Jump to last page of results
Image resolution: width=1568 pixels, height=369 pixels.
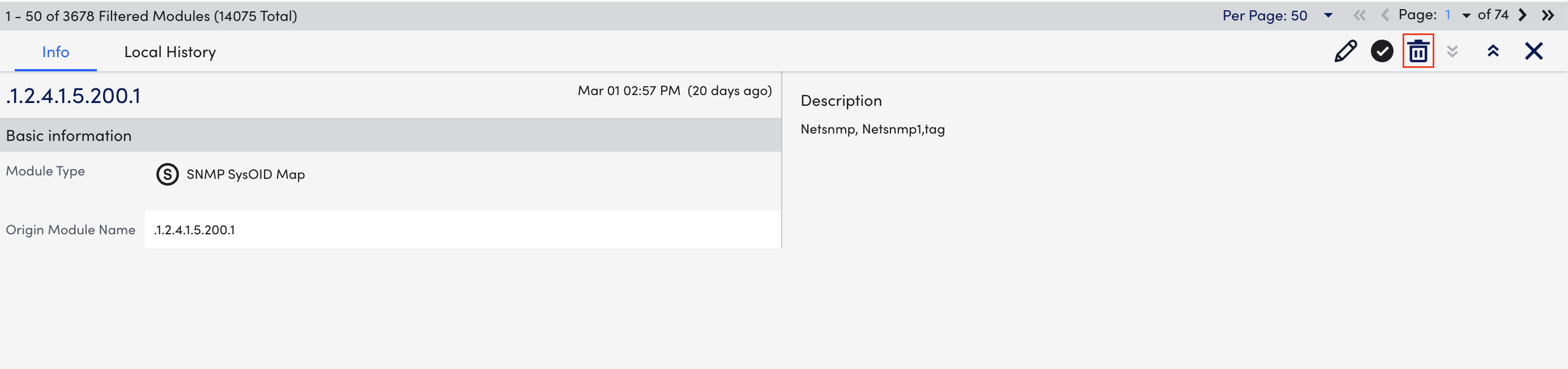pyautogui.click(x=1547, y=15)
